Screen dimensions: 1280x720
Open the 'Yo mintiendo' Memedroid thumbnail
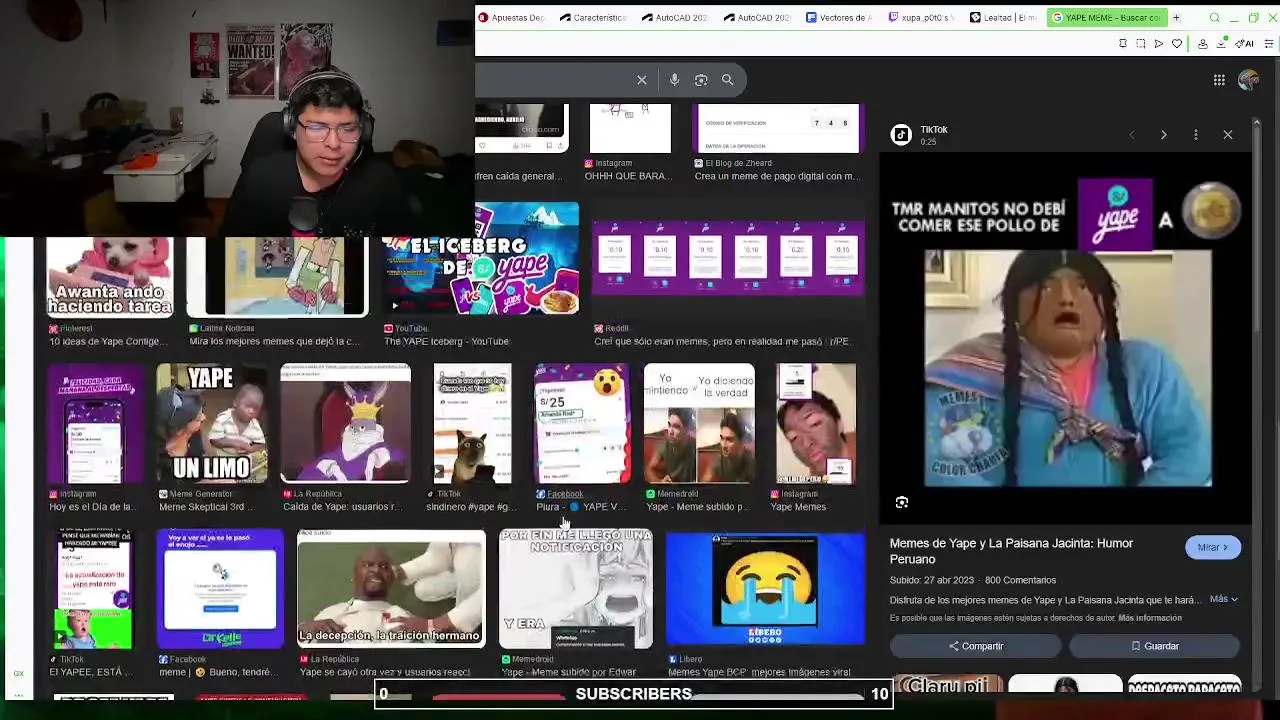click(699, 424)
